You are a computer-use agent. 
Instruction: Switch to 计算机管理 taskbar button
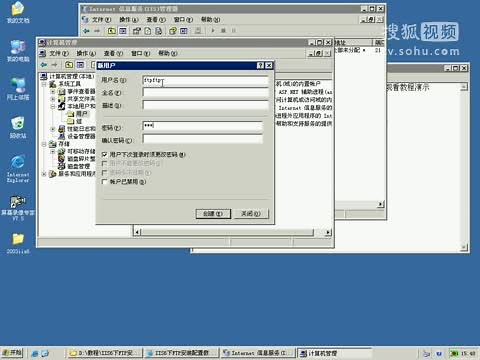pos(334,353)
